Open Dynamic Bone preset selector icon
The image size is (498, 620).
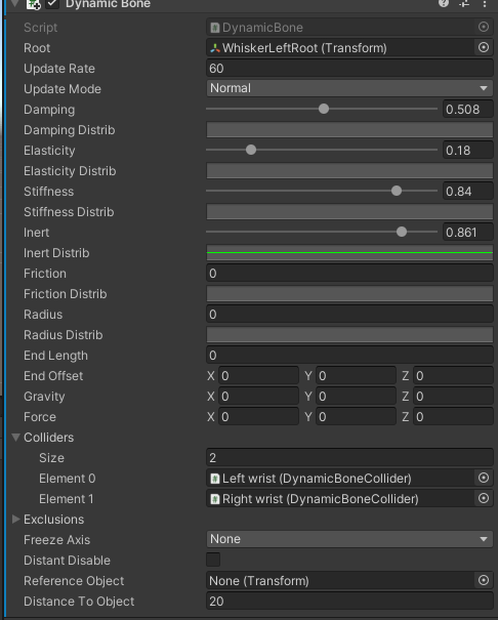click(464, 3)
